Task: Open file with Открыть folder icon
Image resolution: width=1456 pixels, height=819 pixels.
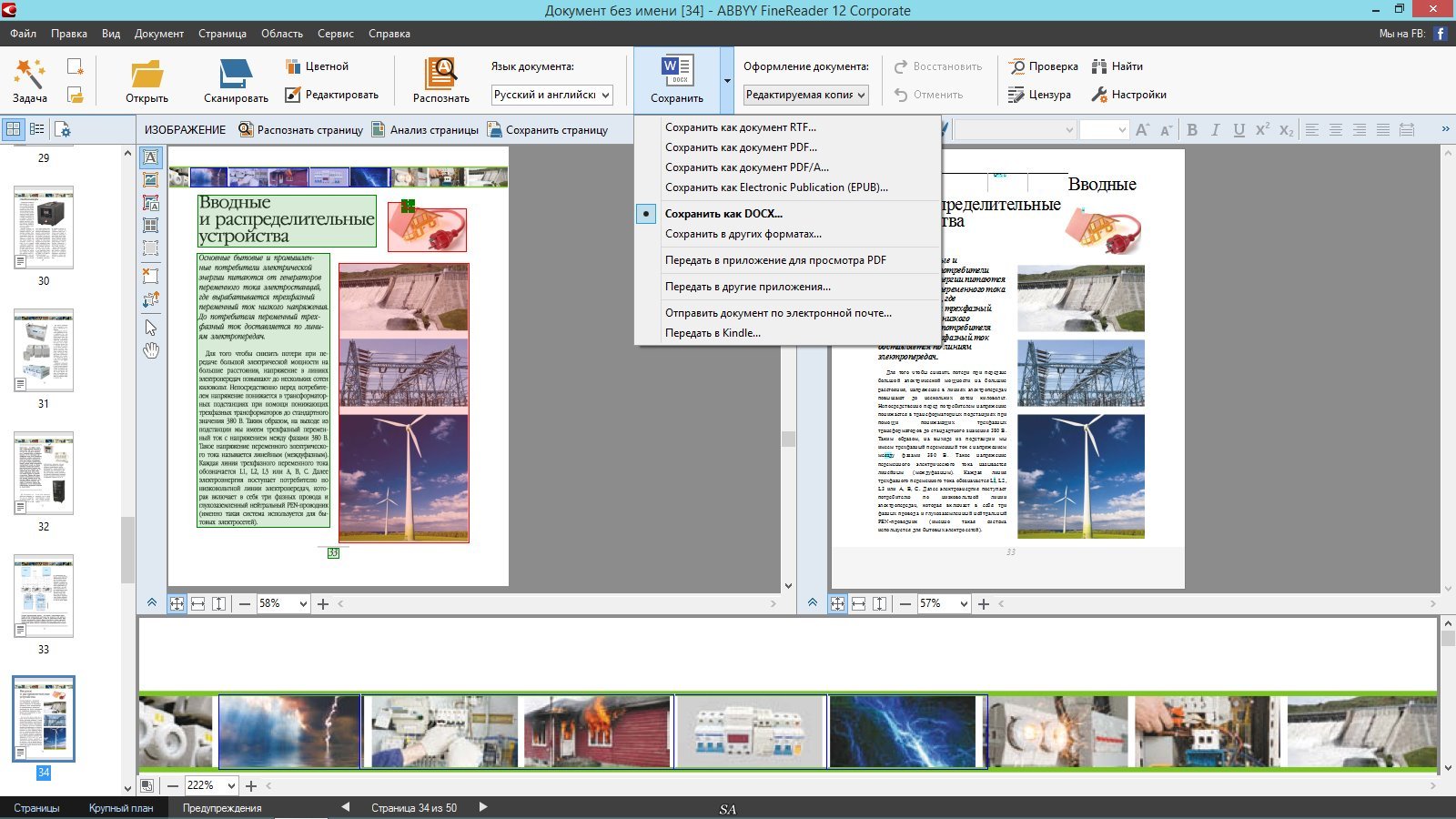Action: click(147, 74)
